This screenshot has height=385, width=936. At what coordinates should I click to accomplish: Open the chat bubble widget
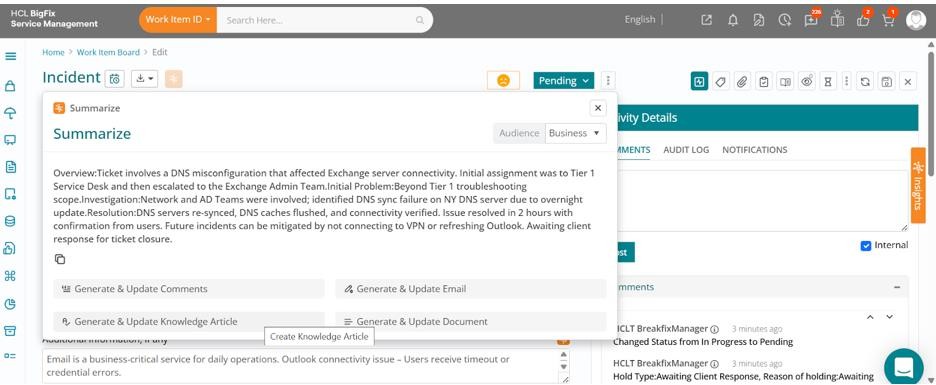click(904, 367)
